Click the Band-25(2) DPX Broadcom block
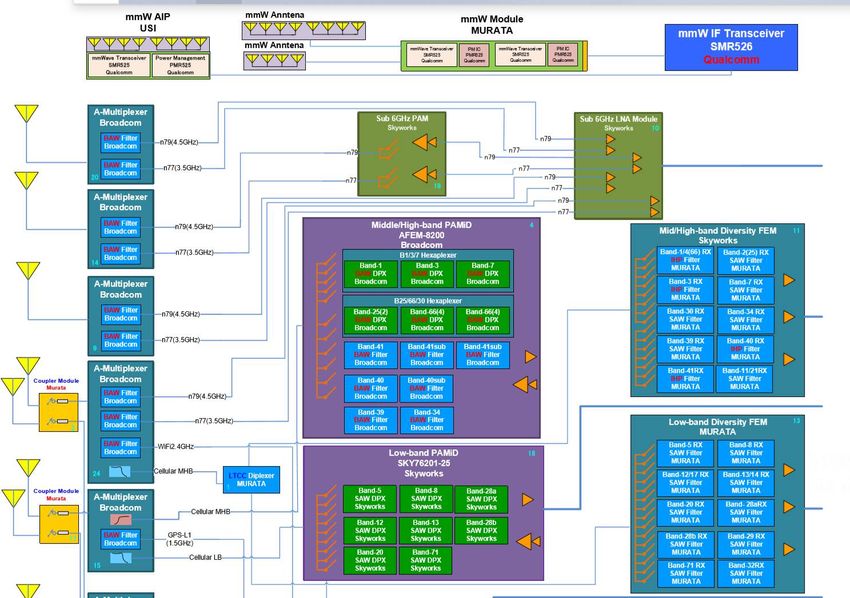This screenshot has width=850, height=598. click(371, 320)
